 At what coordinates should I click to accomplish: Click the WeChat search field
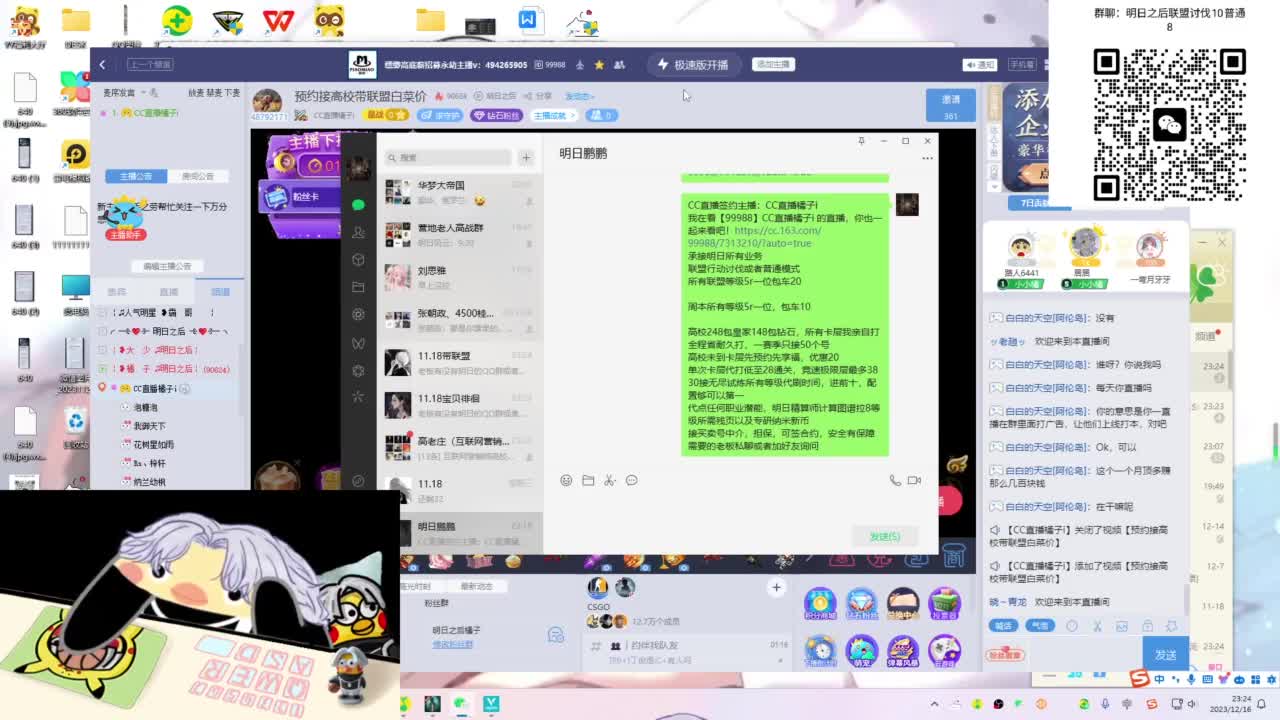(x=447, y=157)
